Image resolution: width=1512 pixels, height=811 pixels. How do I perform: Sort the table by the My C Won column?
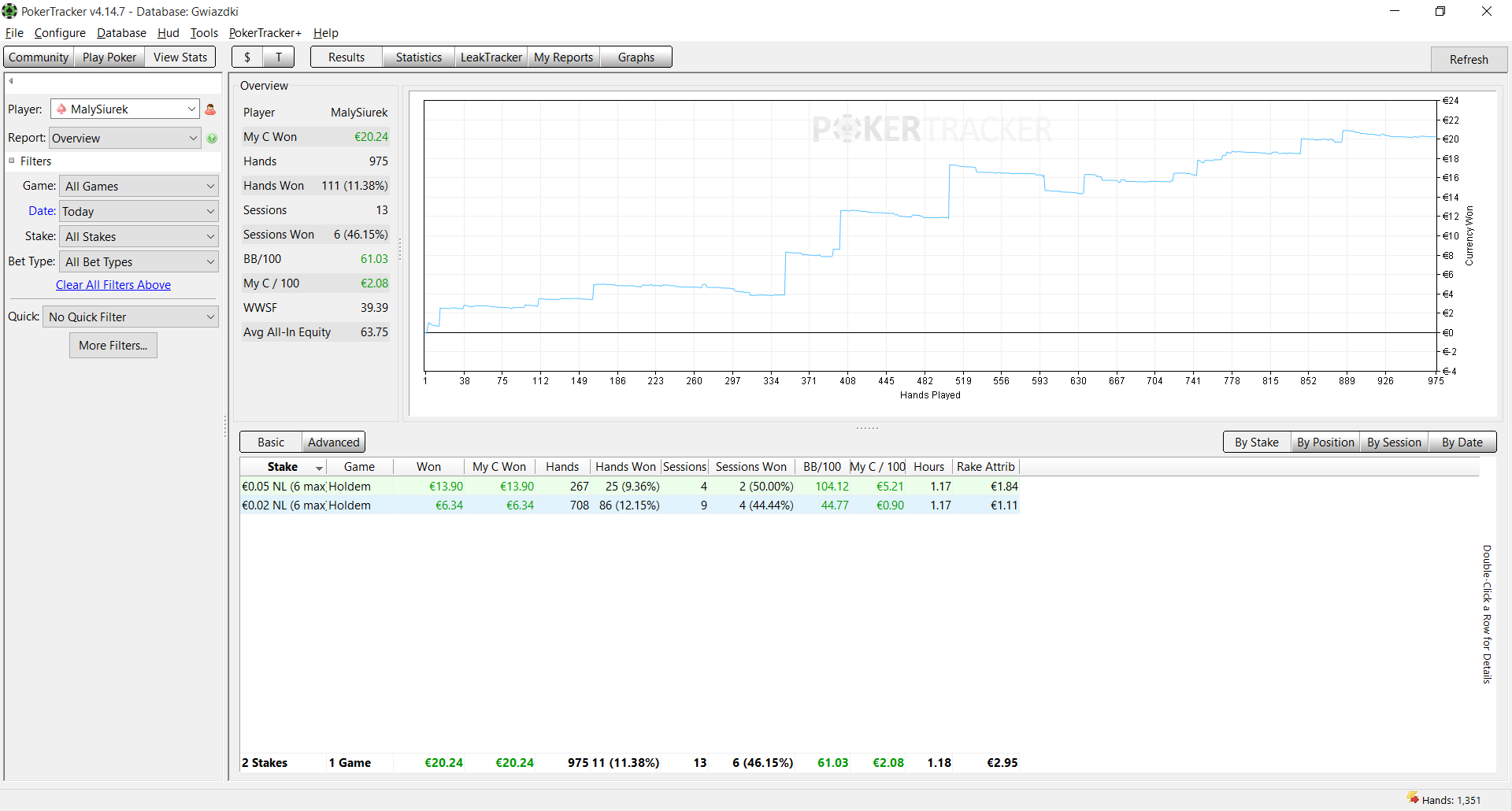tap(499, 467)
